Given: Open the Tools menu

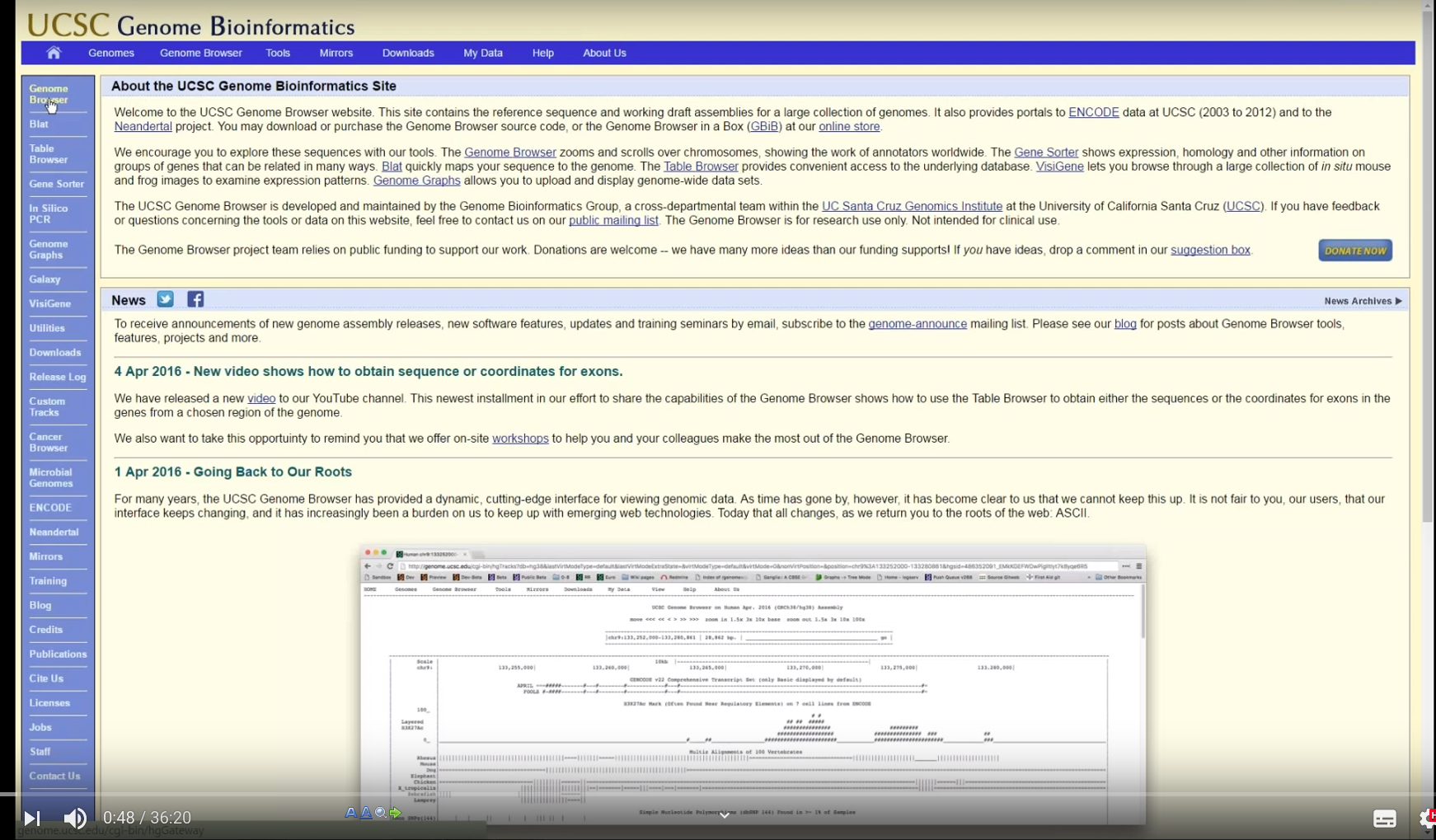Looking at the screenshot, I should tap(278, 53).
